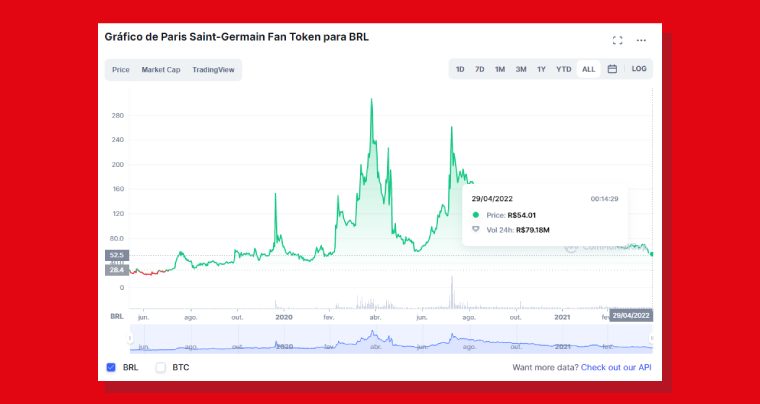This screenshot has height=404, width=760.
Task: Switch to the TradingView tab
Action: pyautogui.click(x=213, y=70)
